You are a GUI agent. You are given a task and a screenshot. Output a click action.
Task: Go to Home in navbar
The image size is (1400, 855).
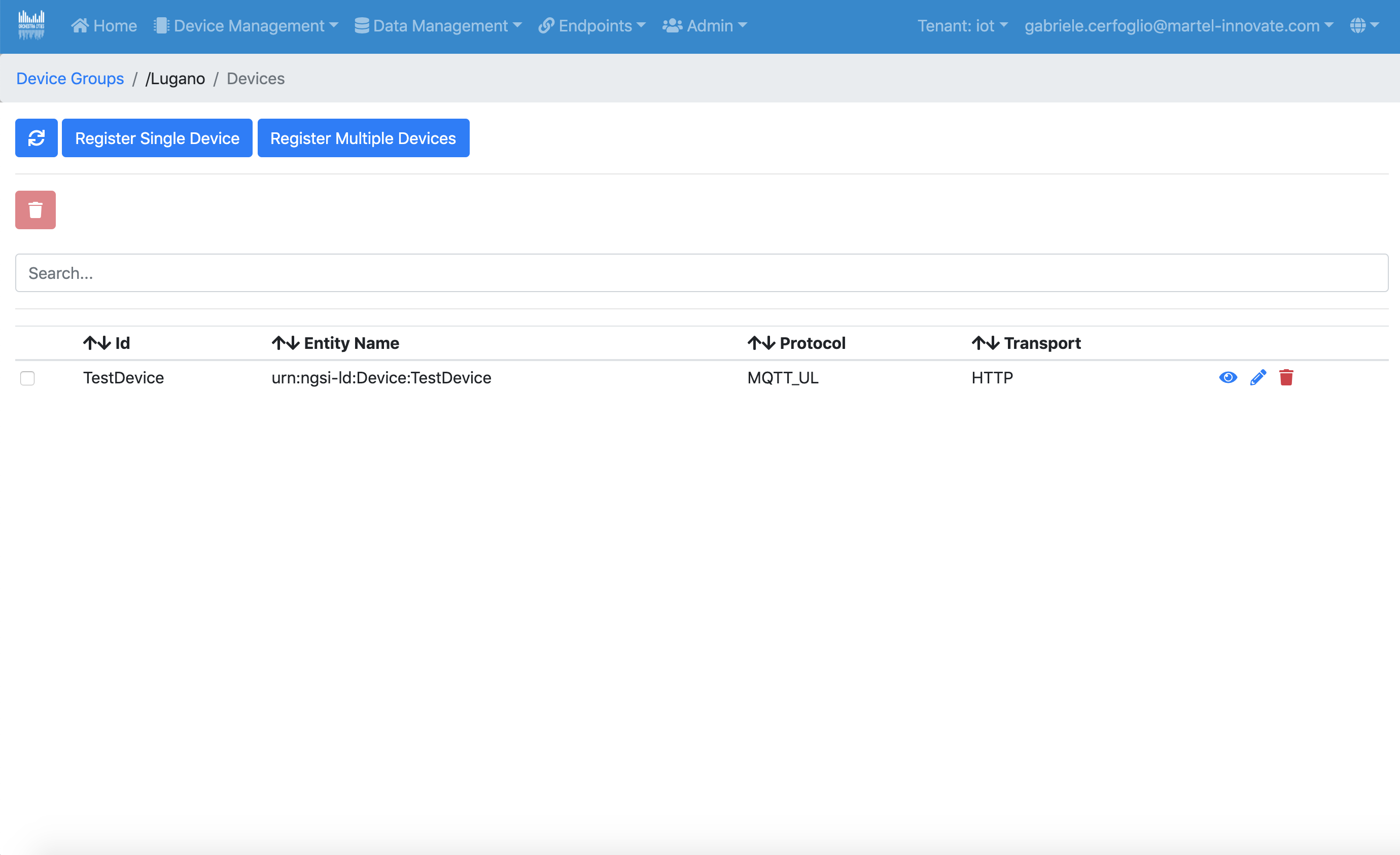[x=104, y=25]
